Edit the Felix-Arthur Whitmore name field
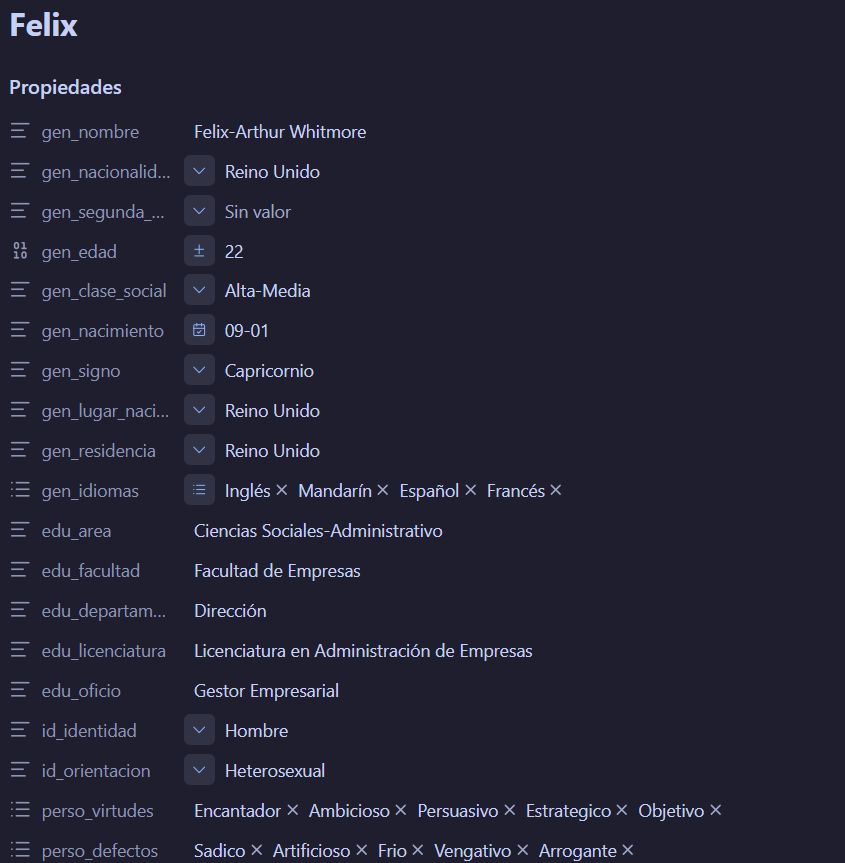Viewport: 845px width, 863px height. pyautogui.click(x=280, y=132)
